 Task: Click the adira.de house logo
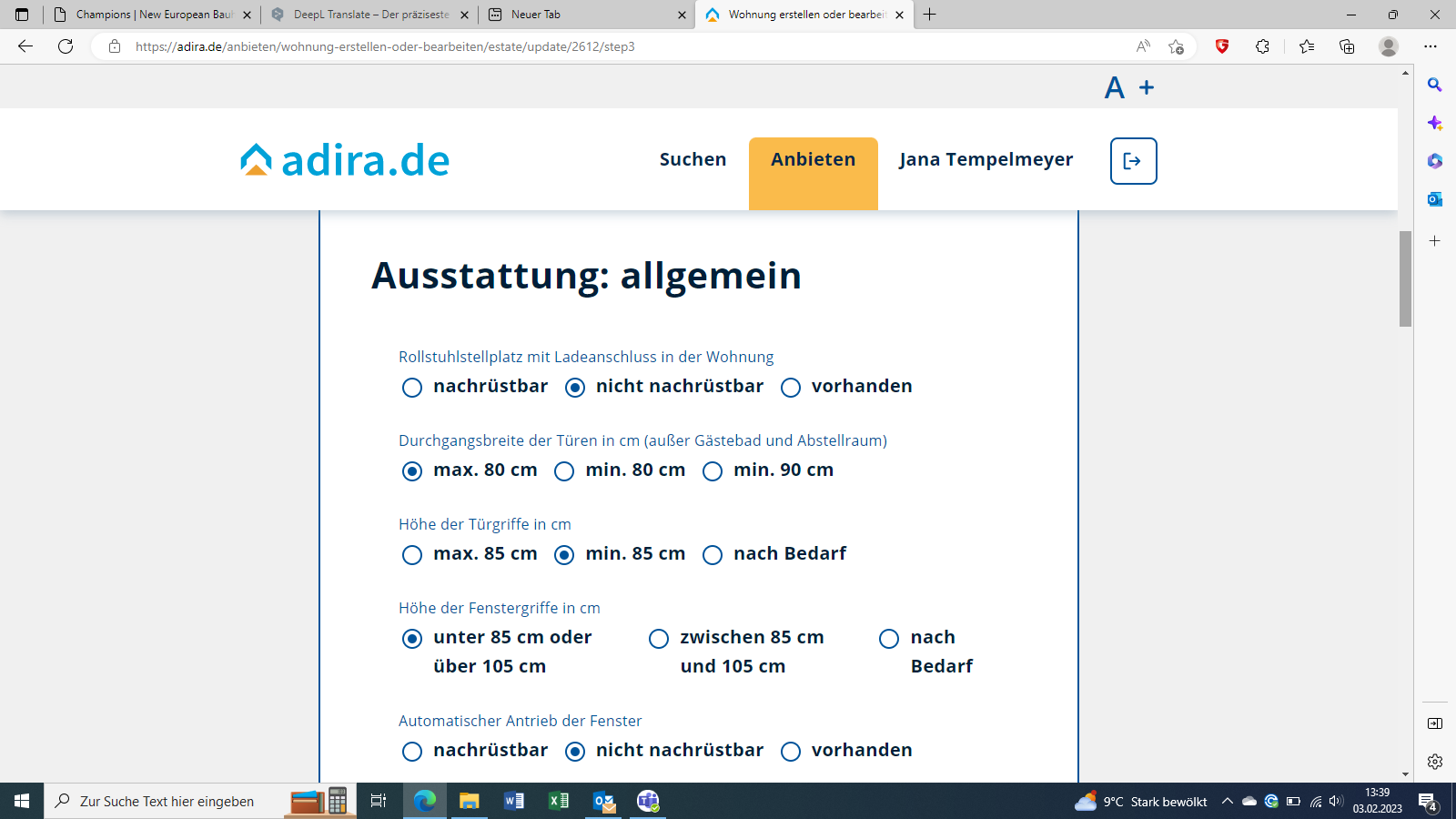click(x=344, y=160)
